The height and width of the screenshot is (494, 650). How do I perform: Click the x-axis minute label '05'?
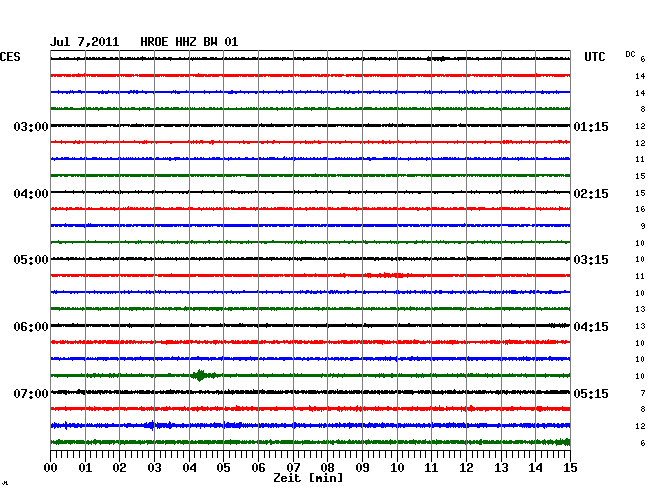[223, 467]
